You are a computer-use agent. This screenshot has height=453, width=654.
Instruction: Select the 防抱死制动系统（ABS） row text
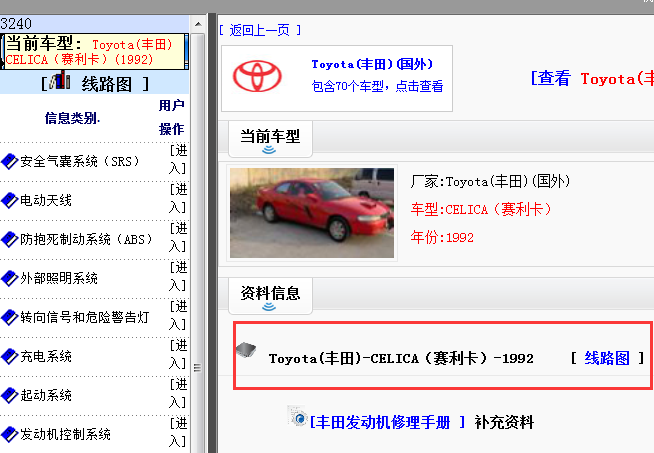click(x=86, y=239)
